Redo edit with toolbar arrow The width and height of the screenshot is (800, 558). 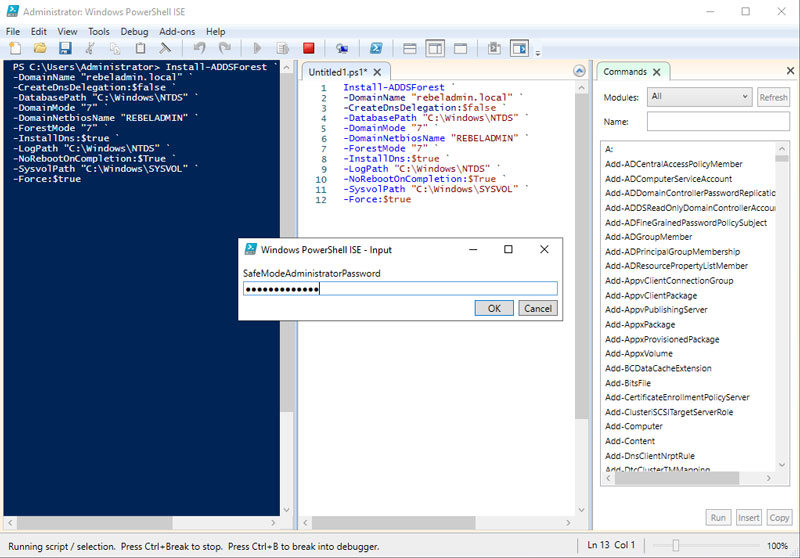pos(224,48)
